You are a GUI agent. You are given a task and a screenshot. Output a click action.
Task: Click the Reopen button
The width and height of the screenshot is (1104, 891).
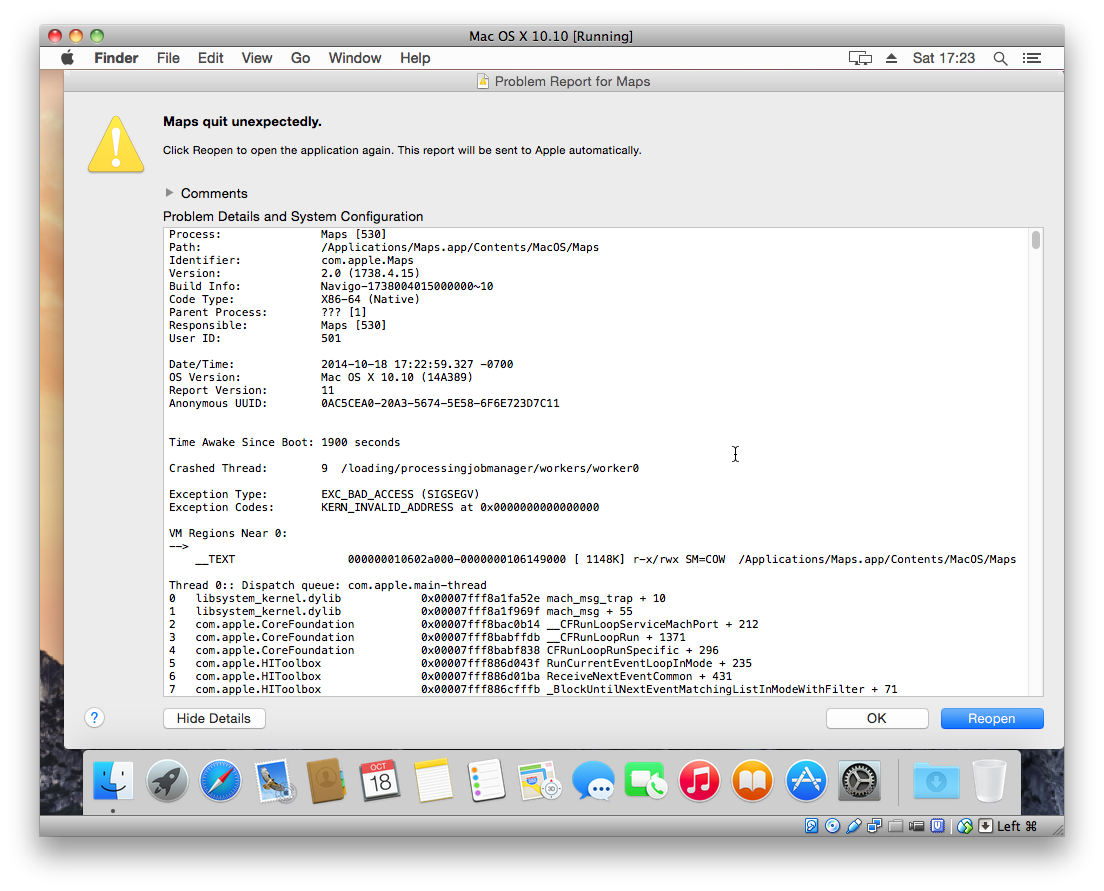point(992,718)
